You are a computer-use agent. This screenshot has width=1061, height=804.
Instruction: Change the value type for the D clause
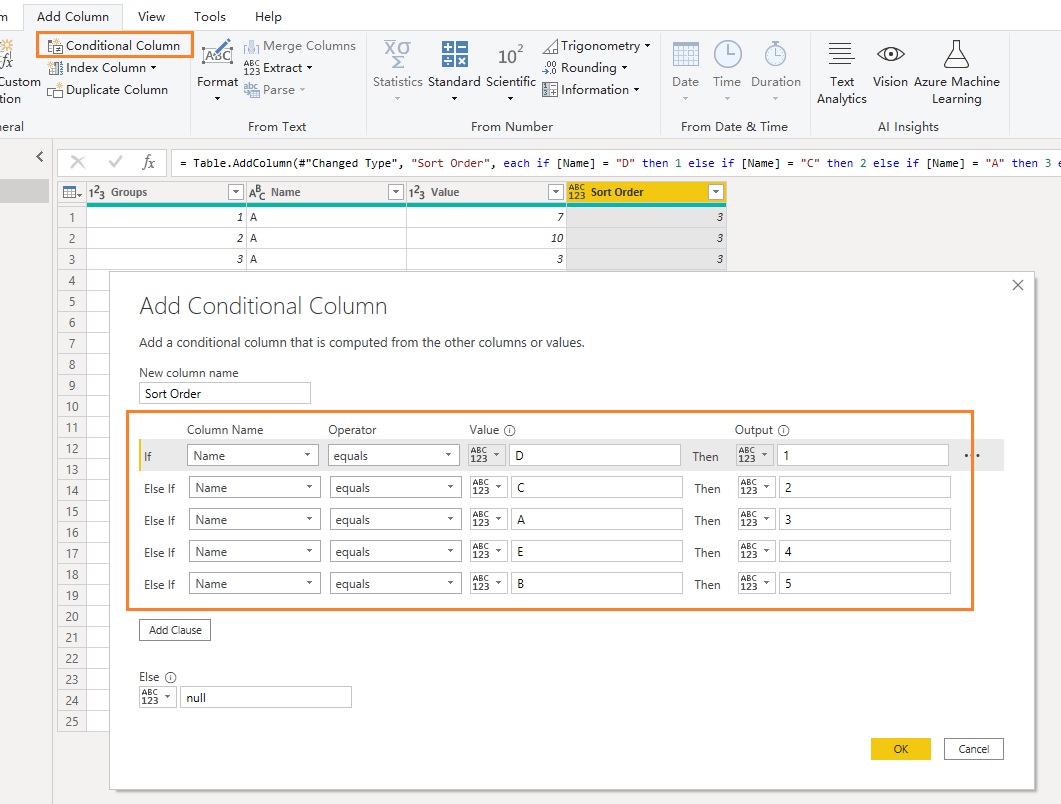click(487, 455)
